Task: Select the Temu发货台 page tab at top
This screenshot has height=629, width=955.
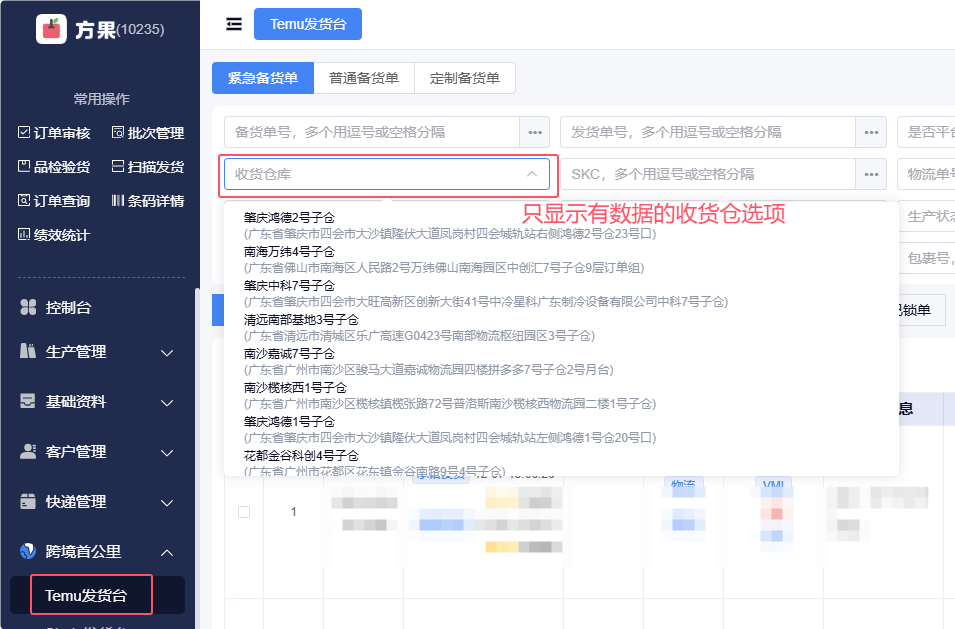Action: (308, 24)
